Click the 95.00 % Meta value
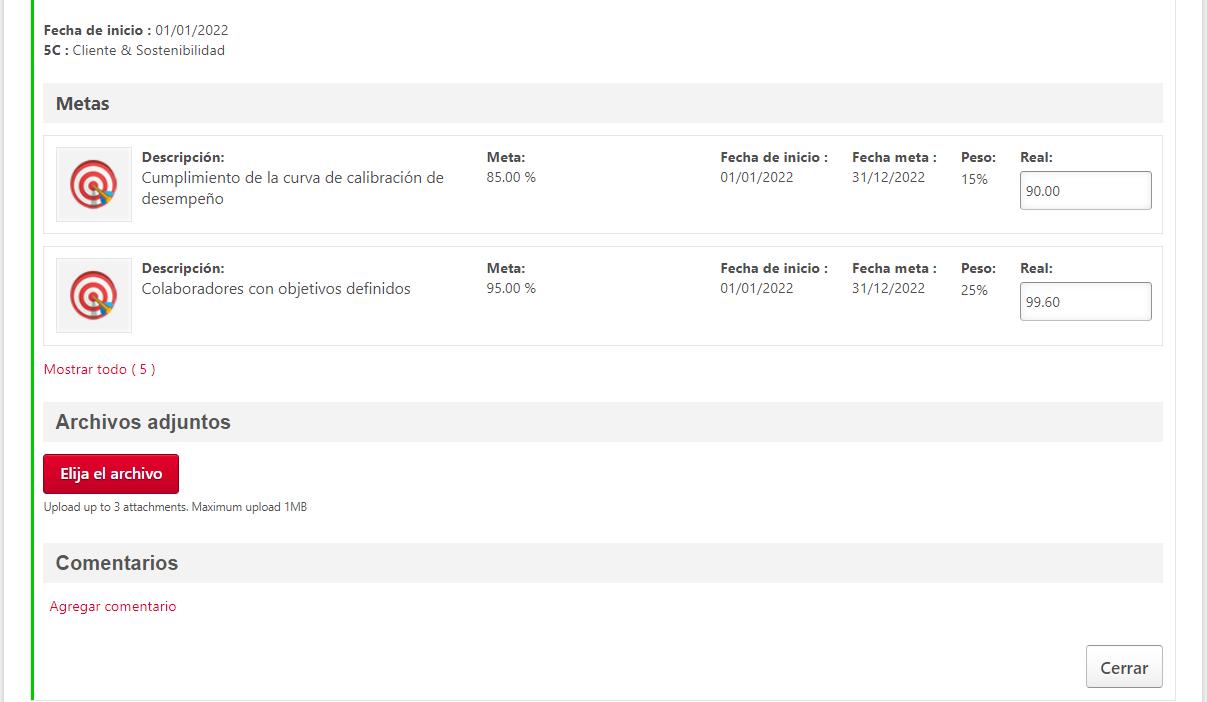1207x702 pixels. 511,289
